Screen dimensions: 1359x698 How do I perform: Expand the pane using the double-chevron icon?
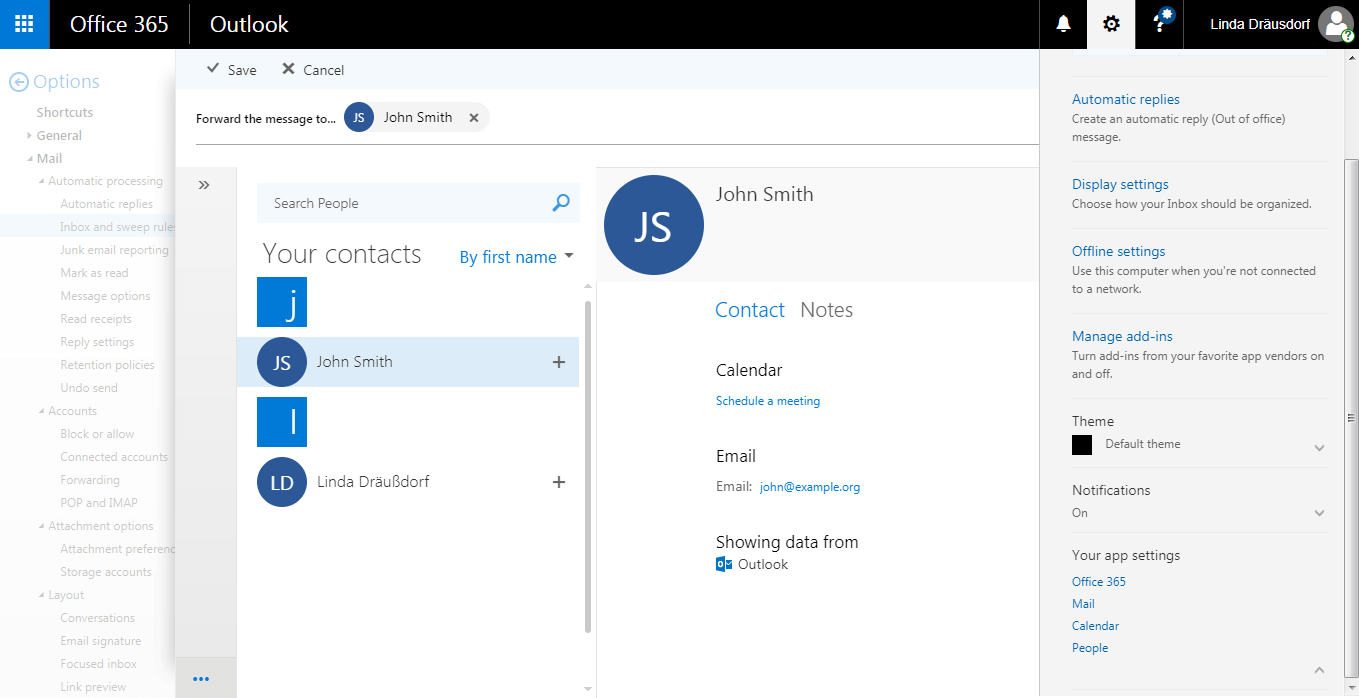click(203, 184)
